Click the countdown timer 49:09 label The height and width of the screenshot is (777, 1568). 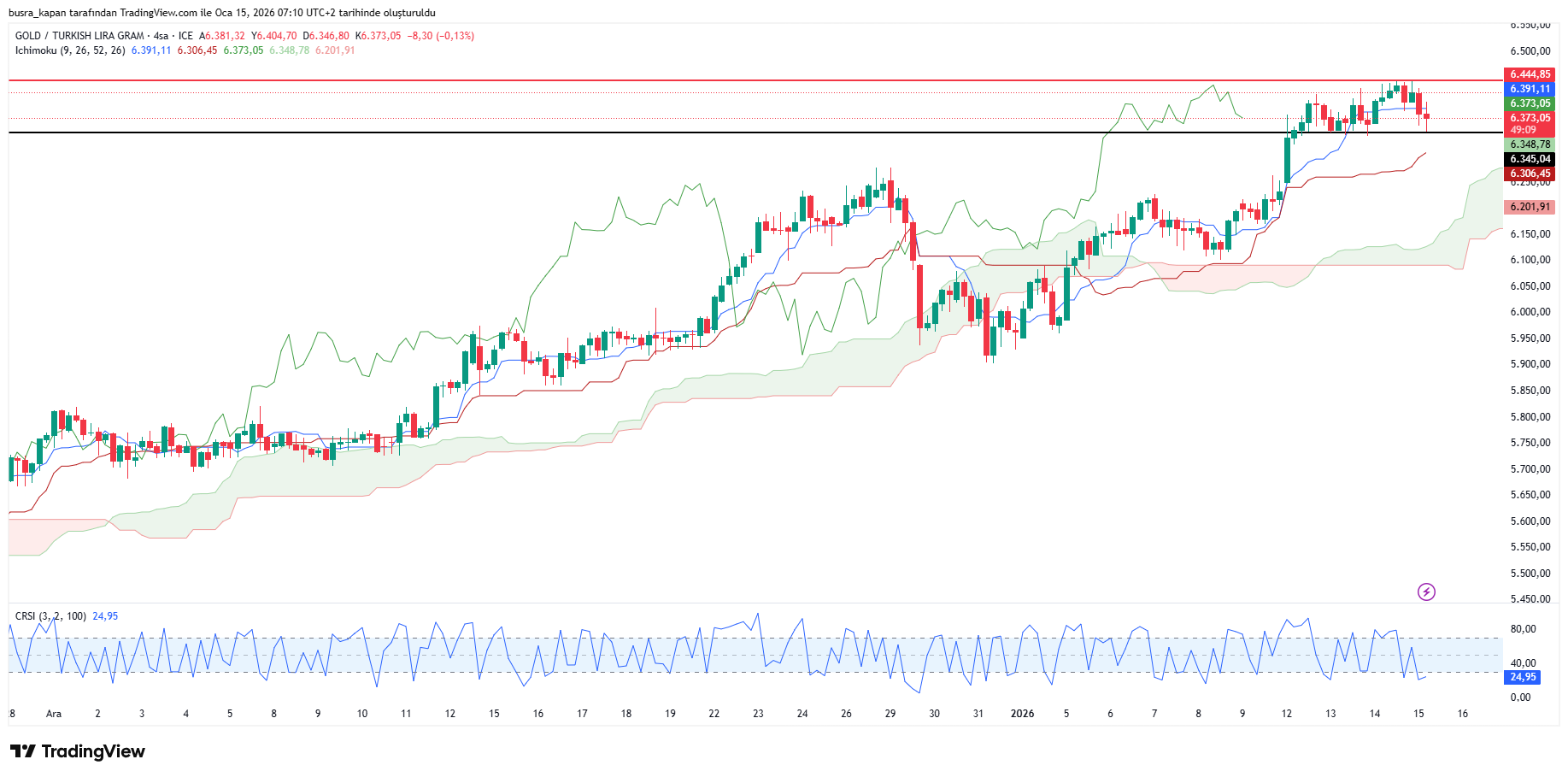click(x=1523, y=130)
